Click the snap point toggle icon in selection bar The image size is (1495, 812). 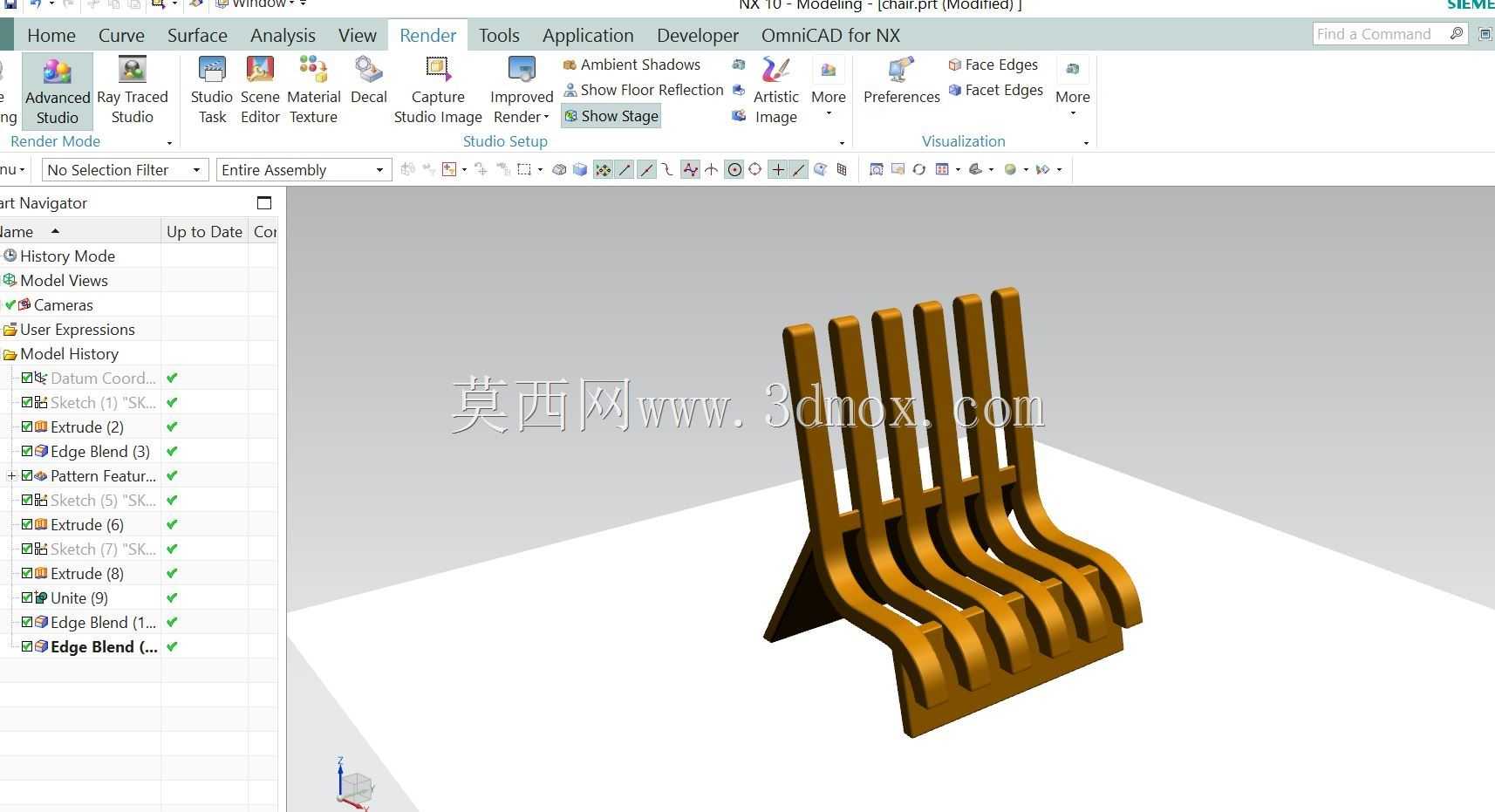(x=603, y=170)
